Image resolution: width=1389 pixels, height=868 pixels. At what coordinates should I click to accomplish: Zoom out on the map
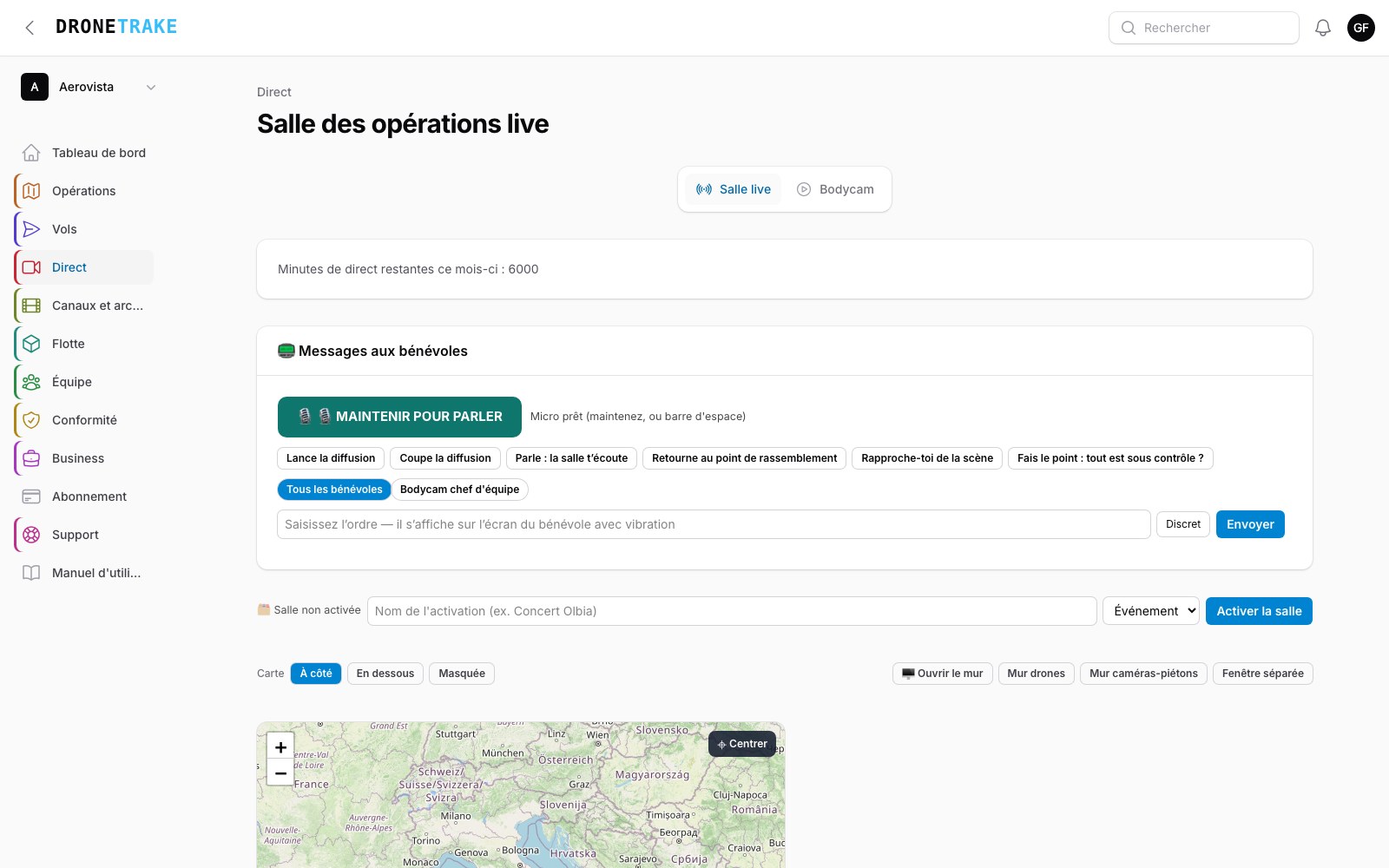tap(280, 773)
